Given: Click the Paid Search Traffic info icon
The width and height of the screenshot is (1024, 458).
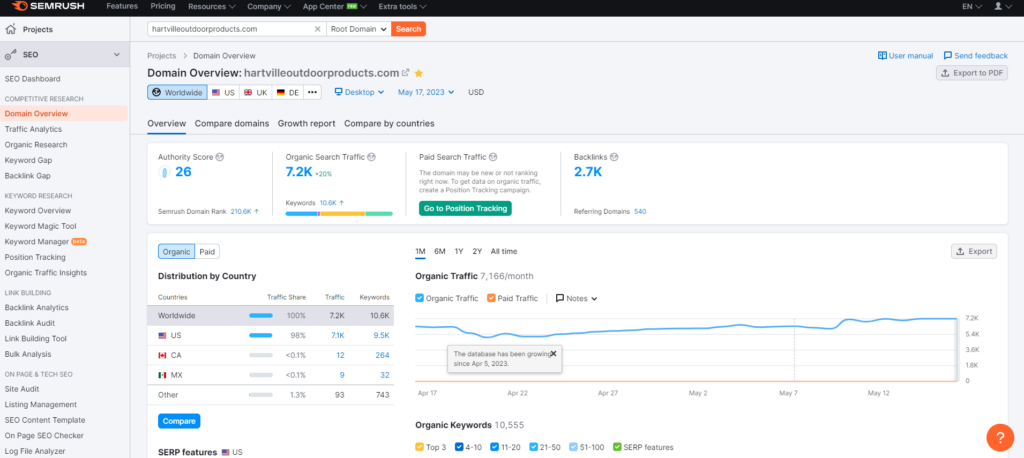Looking at the screenshot, I should [x=493, y=157].
